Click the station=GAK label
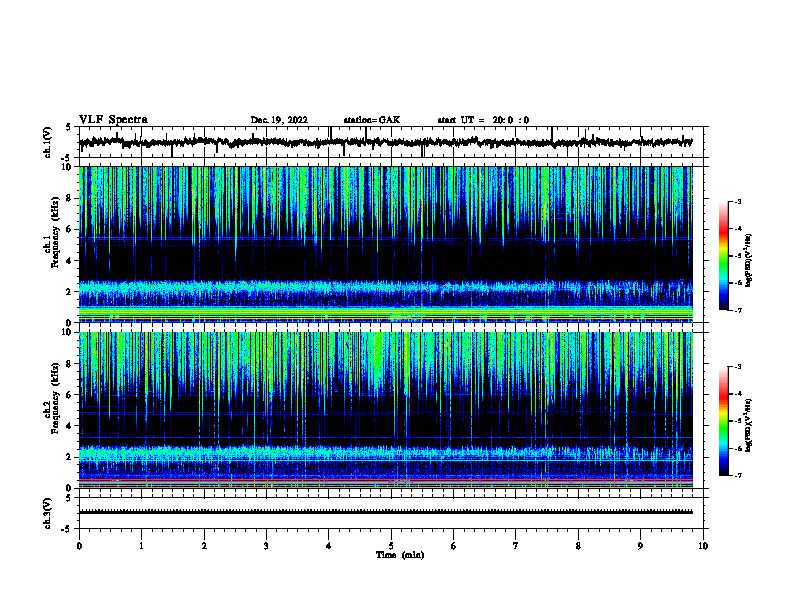Screen dimensions: 792x612 372,120
